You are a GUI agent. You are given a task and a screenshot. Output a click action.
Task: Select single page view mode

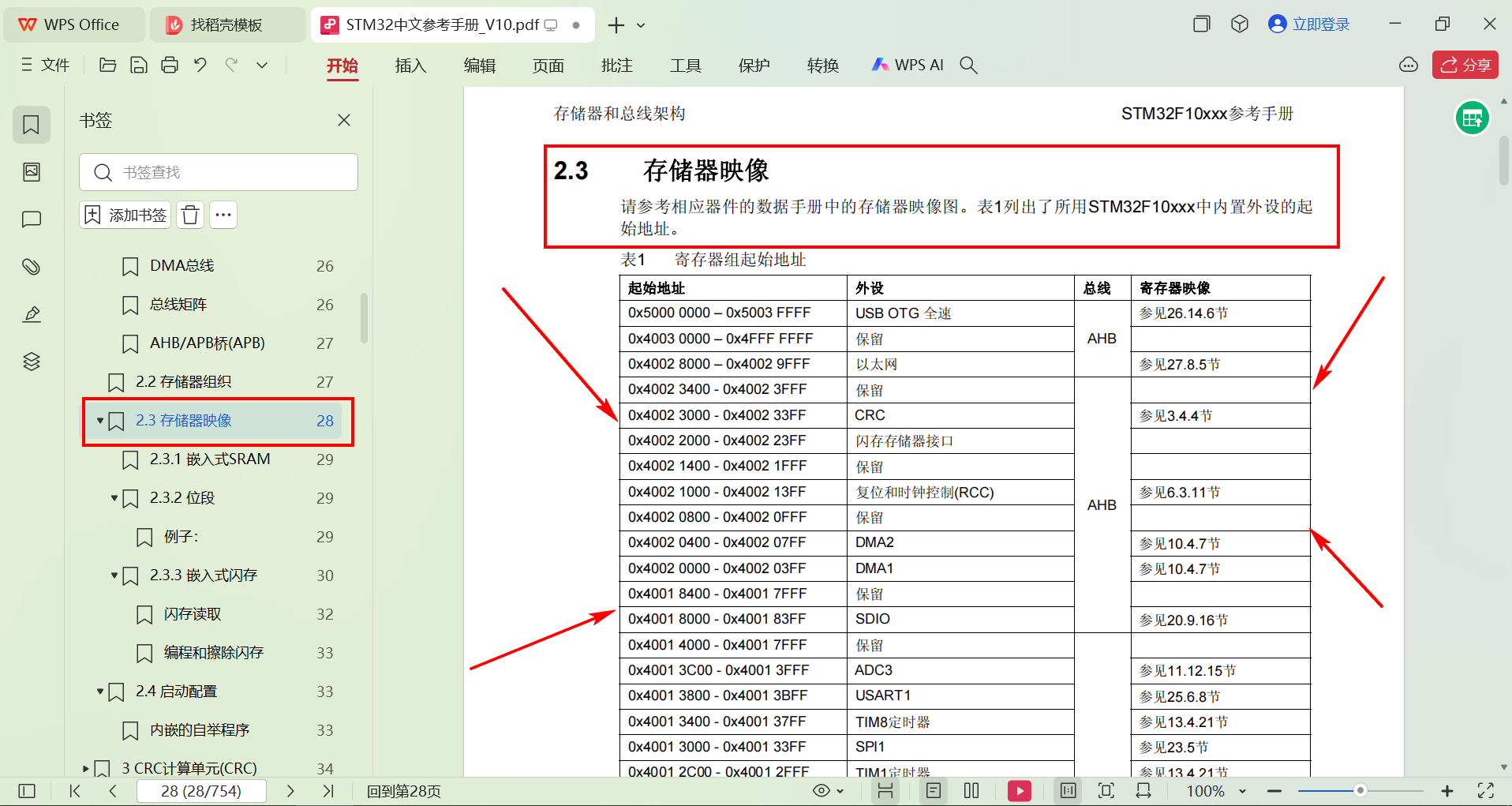pyautogui.click(x=934, y=791)
